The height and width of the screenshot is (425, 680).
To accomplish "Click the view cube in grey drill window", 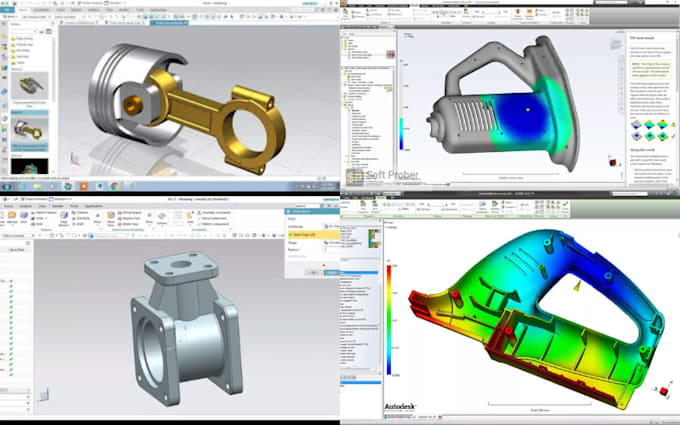I will [x=616, y=43].
